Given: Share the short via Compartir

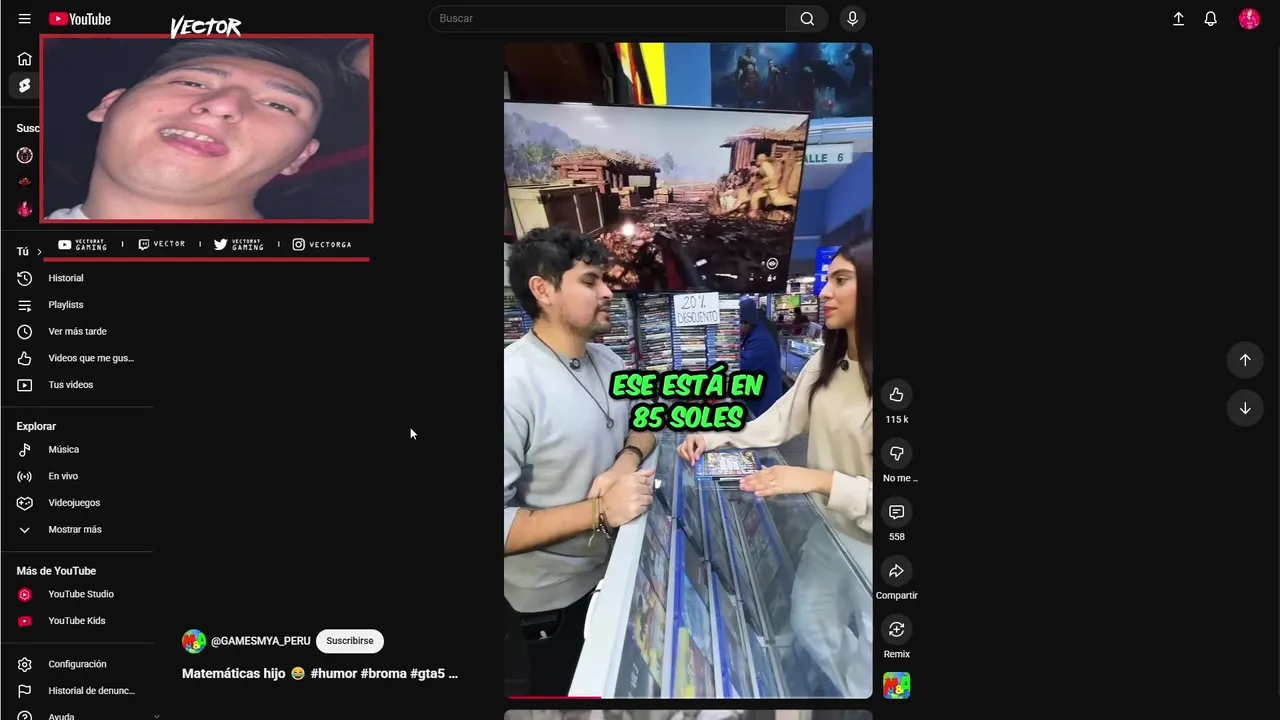Looking at the screenshot, I should click(x=896, y=571).
